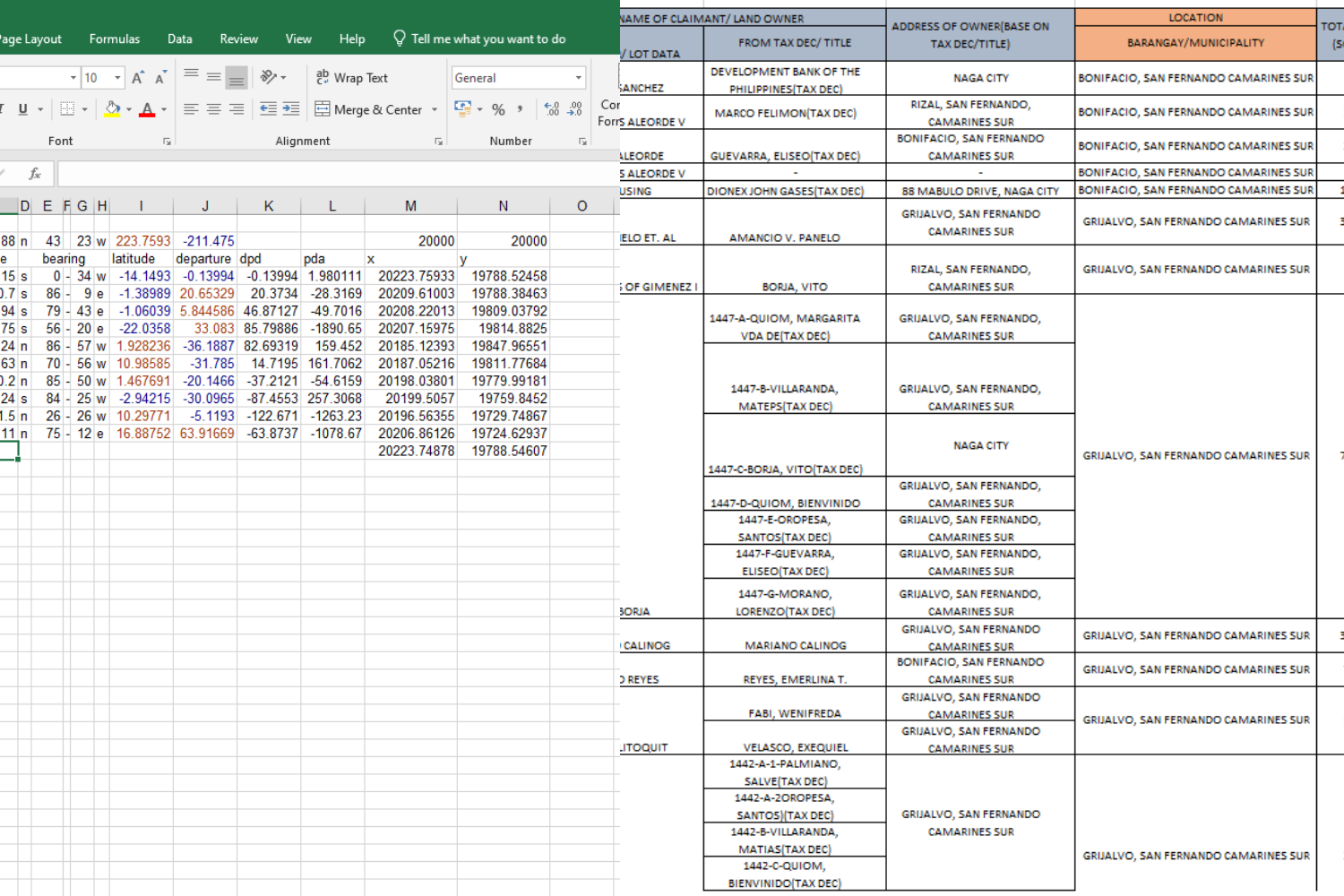The image size is (1344, 896).
Task: Open the Help tab
Action: pos(352,39)
